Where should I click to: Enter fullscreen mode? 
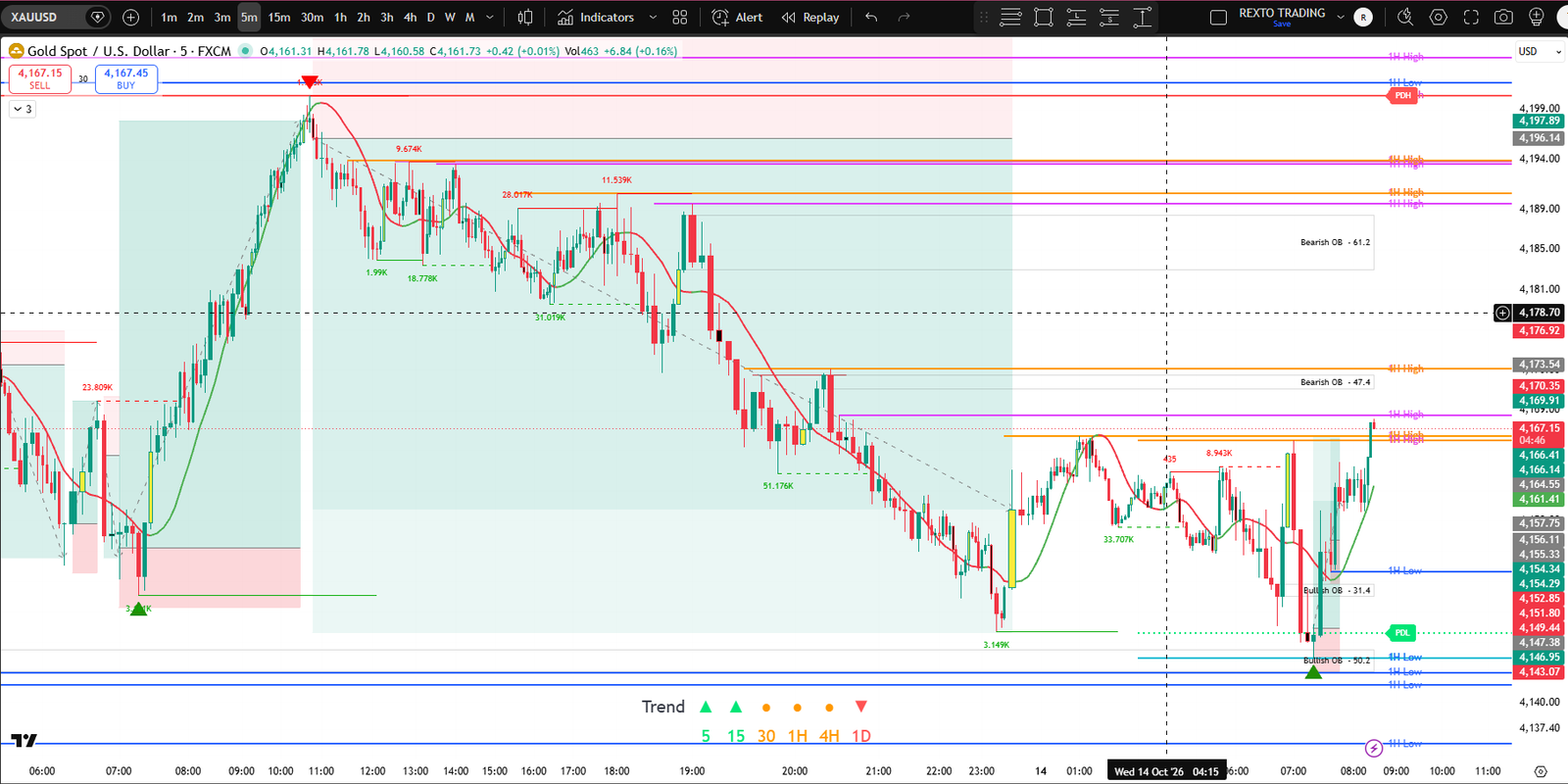pyautogui.click(x=1471, y=17)
